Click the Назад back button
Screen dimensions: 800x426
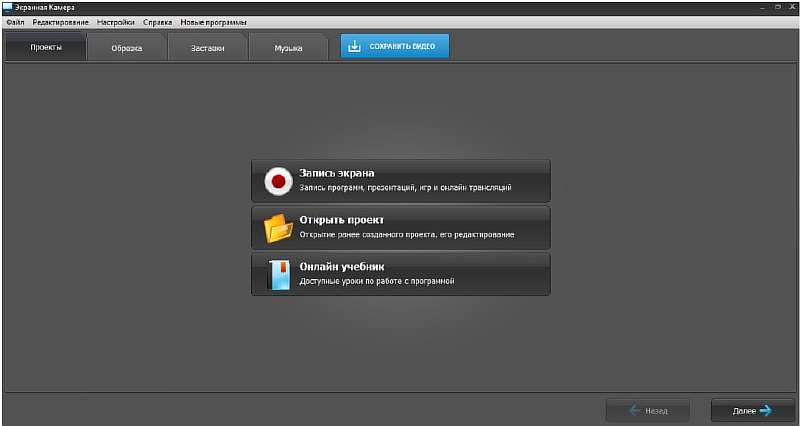point(648,410)
